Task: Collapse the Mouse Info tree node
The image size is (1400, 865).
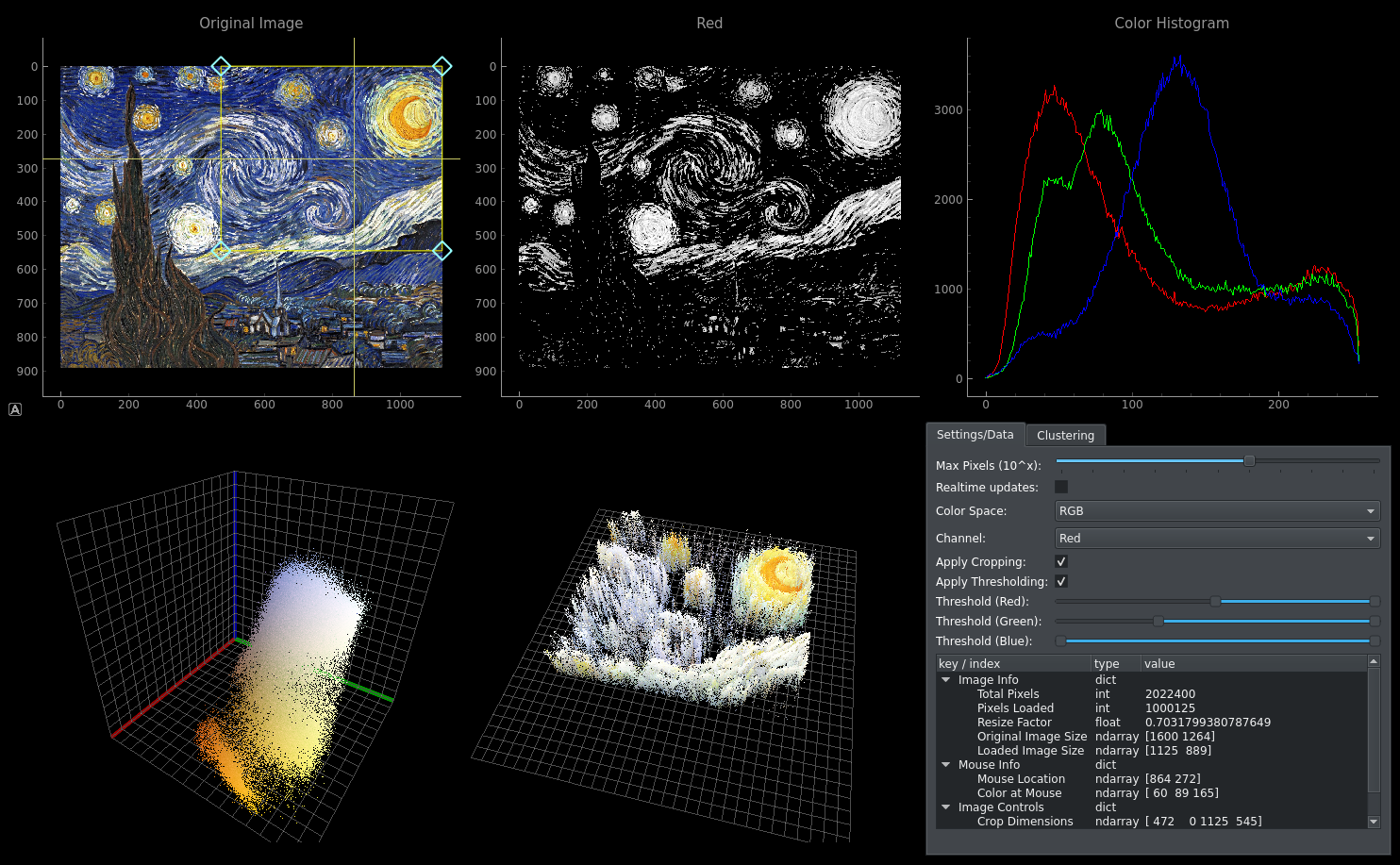Action: 946,764
